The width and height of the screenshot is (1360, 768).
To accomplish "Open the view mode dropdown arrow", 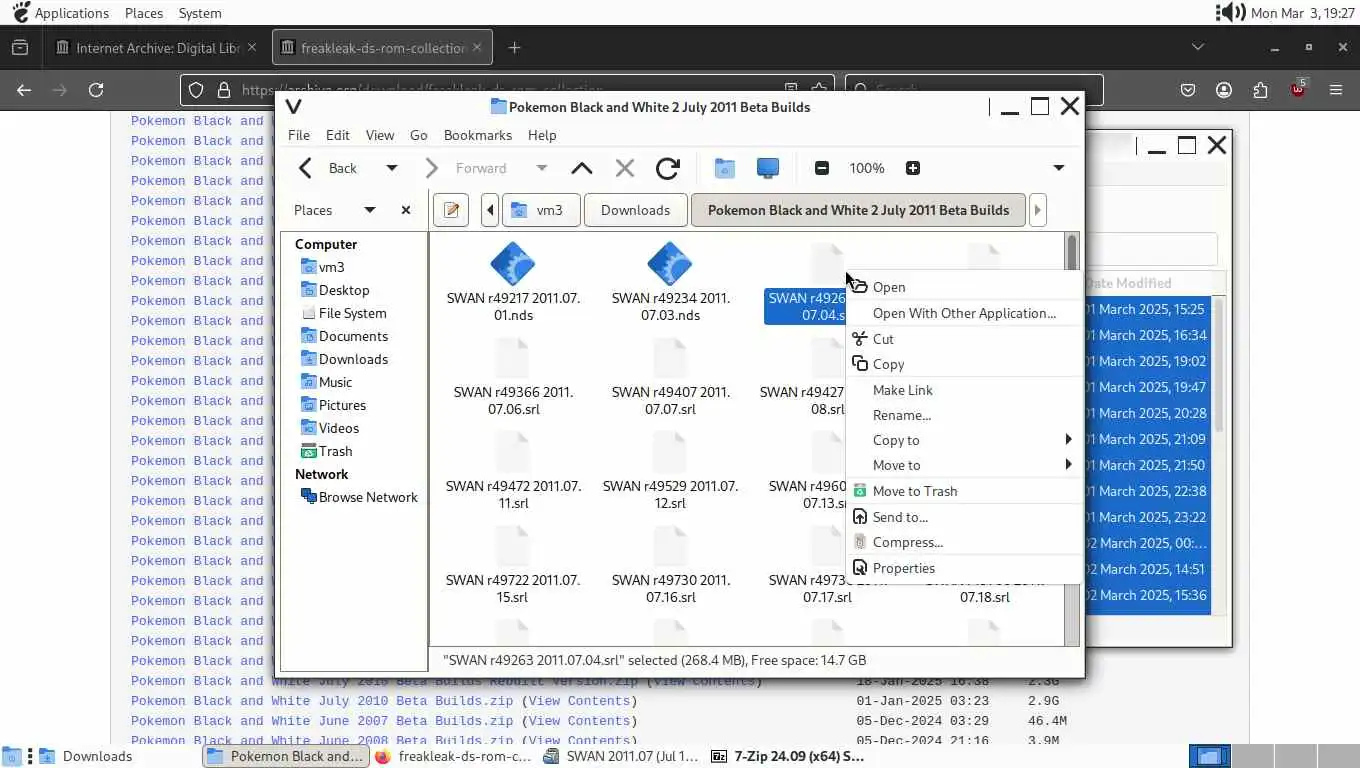I will pyautogui.click(x=1059, y=168).
